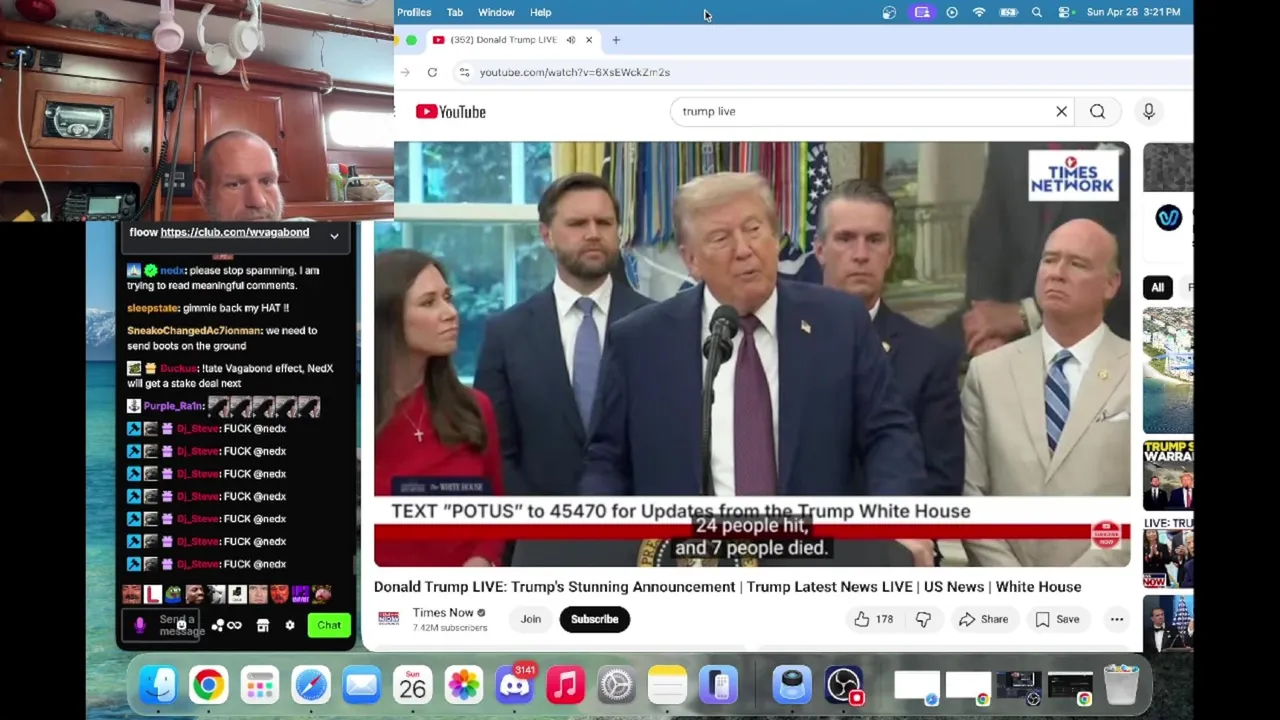Open the bubbles icon in chat toolbar

217,625
